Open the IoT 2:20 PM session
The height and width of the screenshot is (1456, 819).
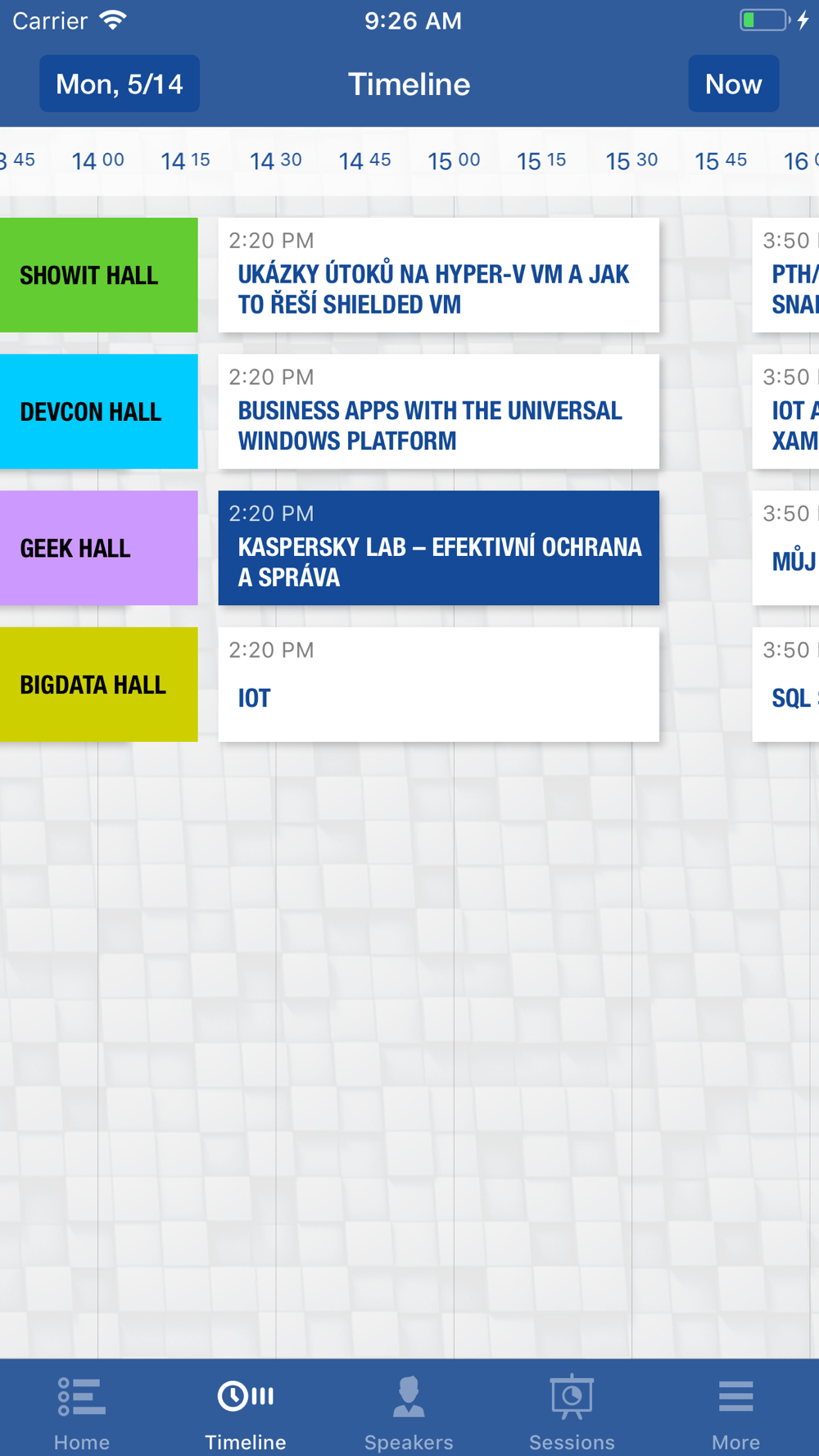point(438,685)
